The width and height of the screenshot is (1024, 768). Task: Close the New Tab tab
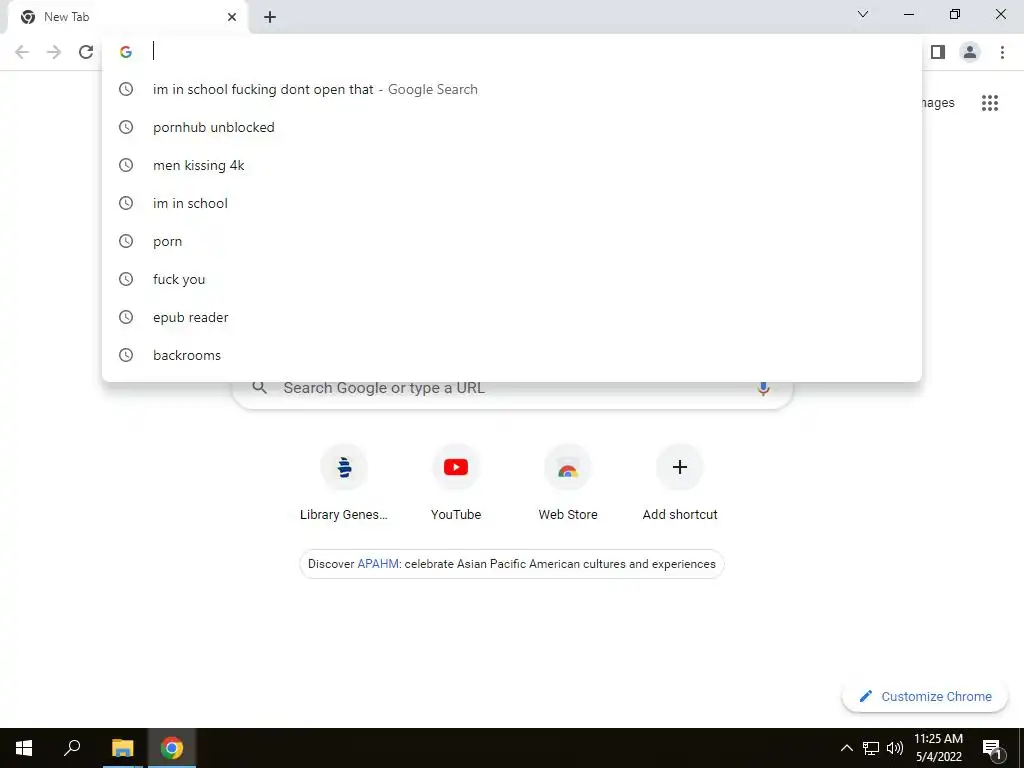point(232,17)
